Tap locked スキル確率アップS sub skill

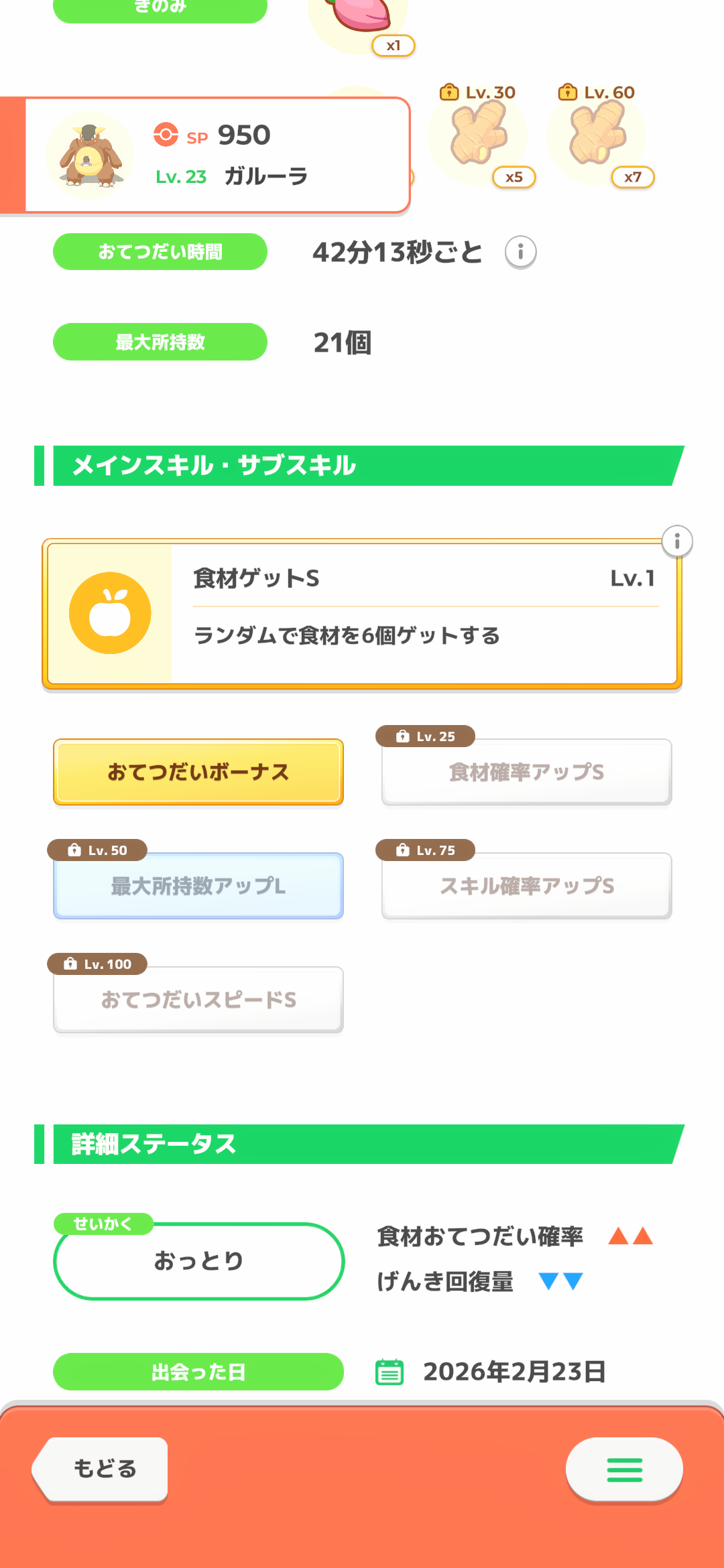[x=526, y=886]
